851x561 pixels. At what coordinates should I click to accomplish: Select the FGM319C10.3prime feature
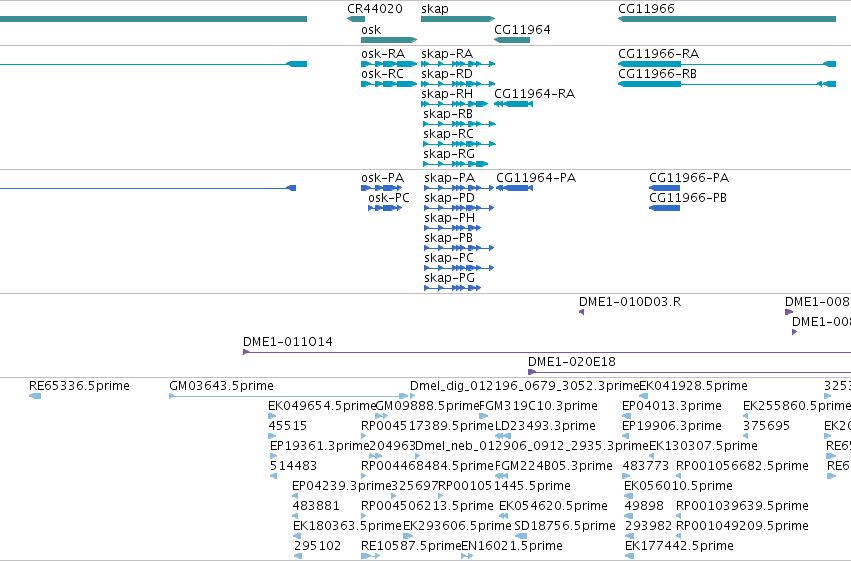483,416
